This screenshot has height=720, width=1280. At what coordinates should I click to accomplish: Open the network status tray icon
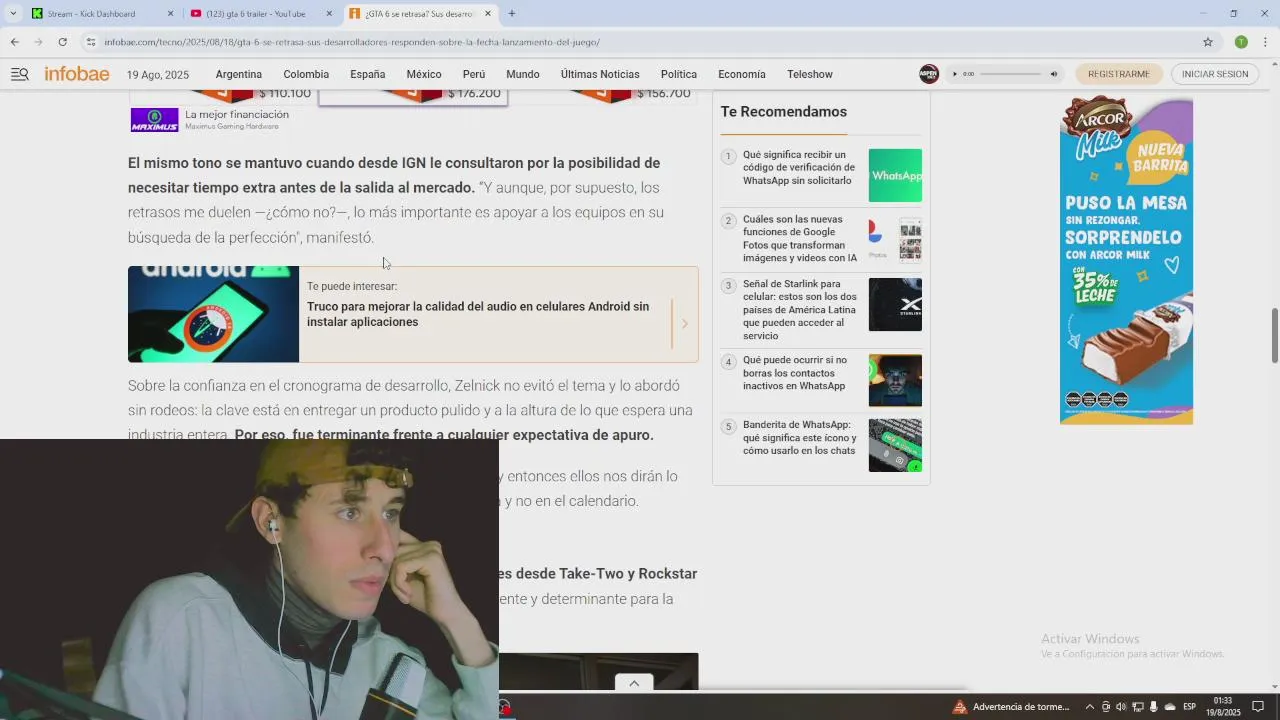[1137, 707]
